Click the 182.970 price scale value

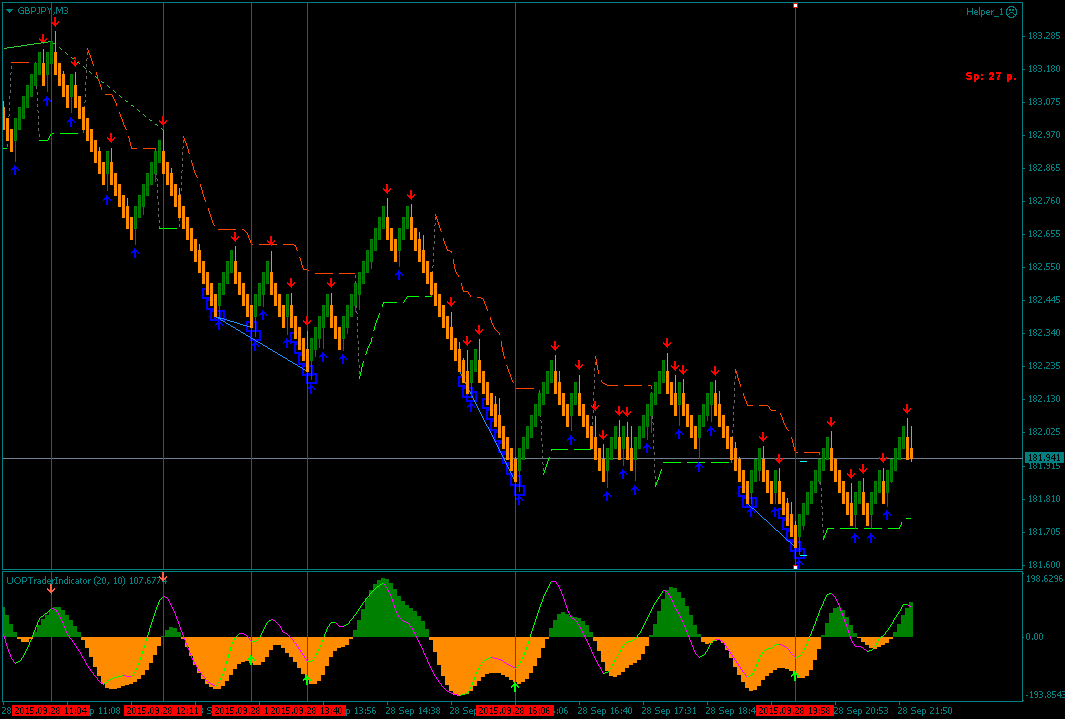click(1044, 134)
